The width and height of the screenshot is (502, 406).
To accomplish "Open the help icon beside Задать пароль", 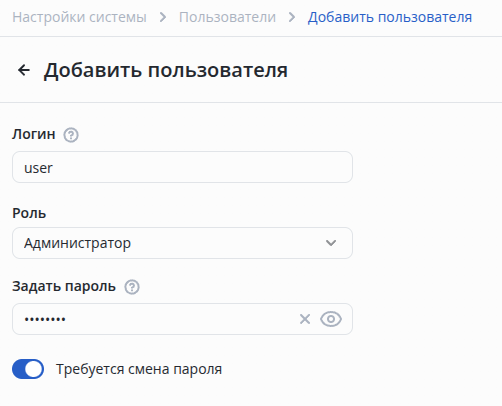I will tap(132, 287).
